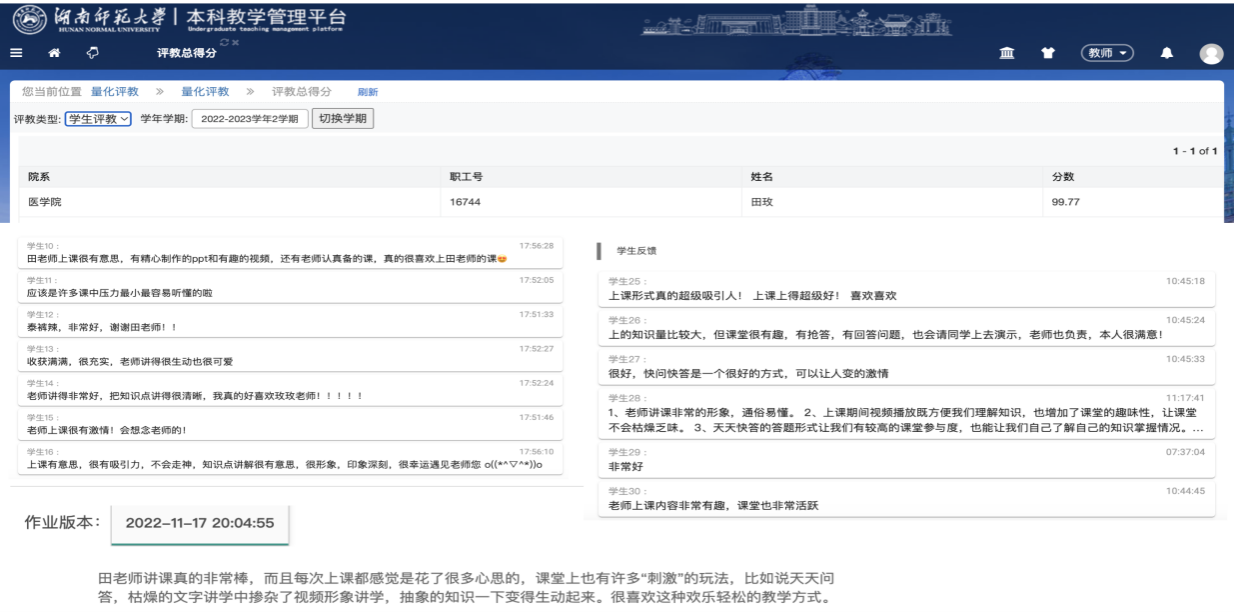1234x612 pixels.
Task: Open the hamburger navigation menu
Action: point(16,53)
